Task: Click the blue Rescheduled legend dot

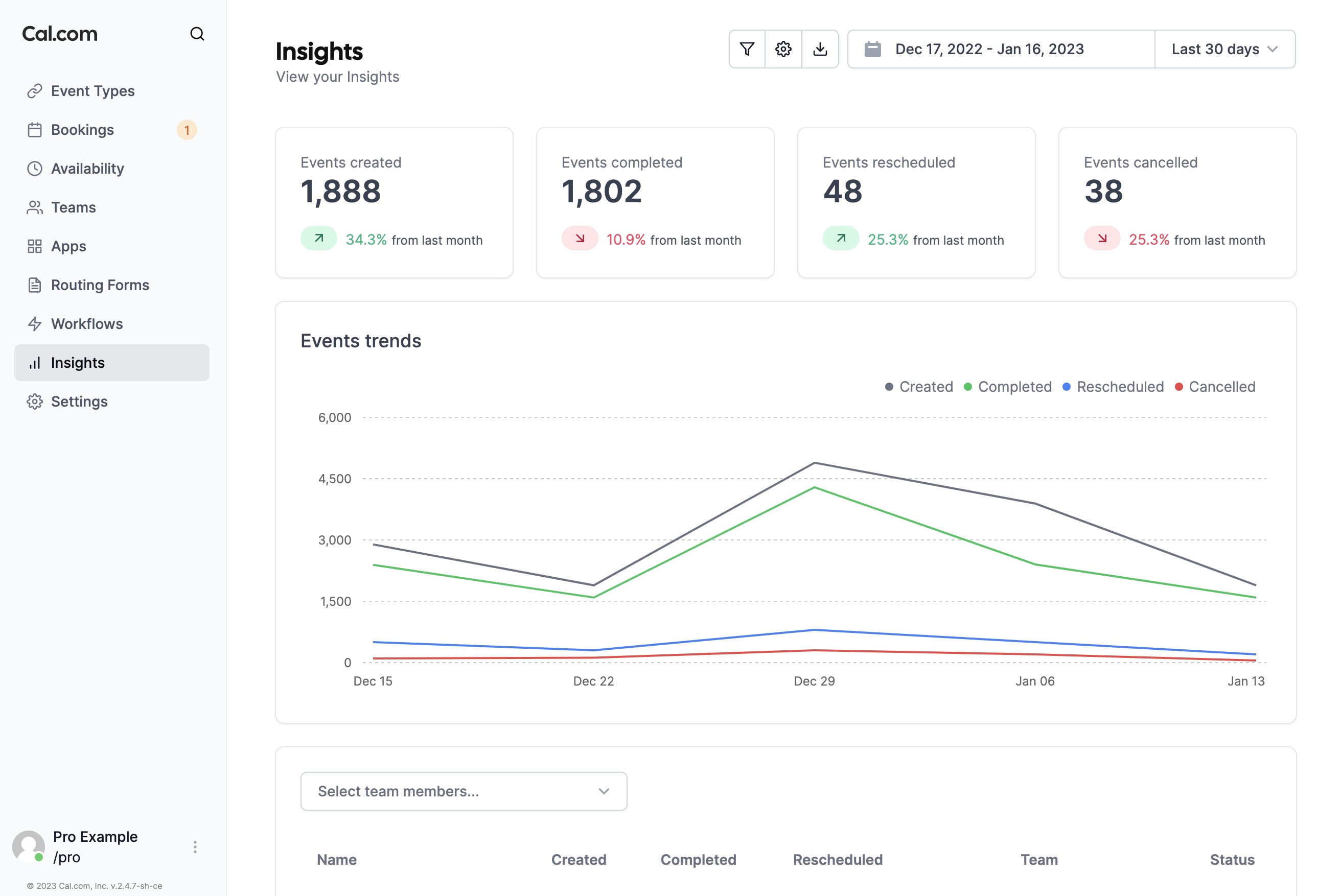Action: tap(1066, 387)
